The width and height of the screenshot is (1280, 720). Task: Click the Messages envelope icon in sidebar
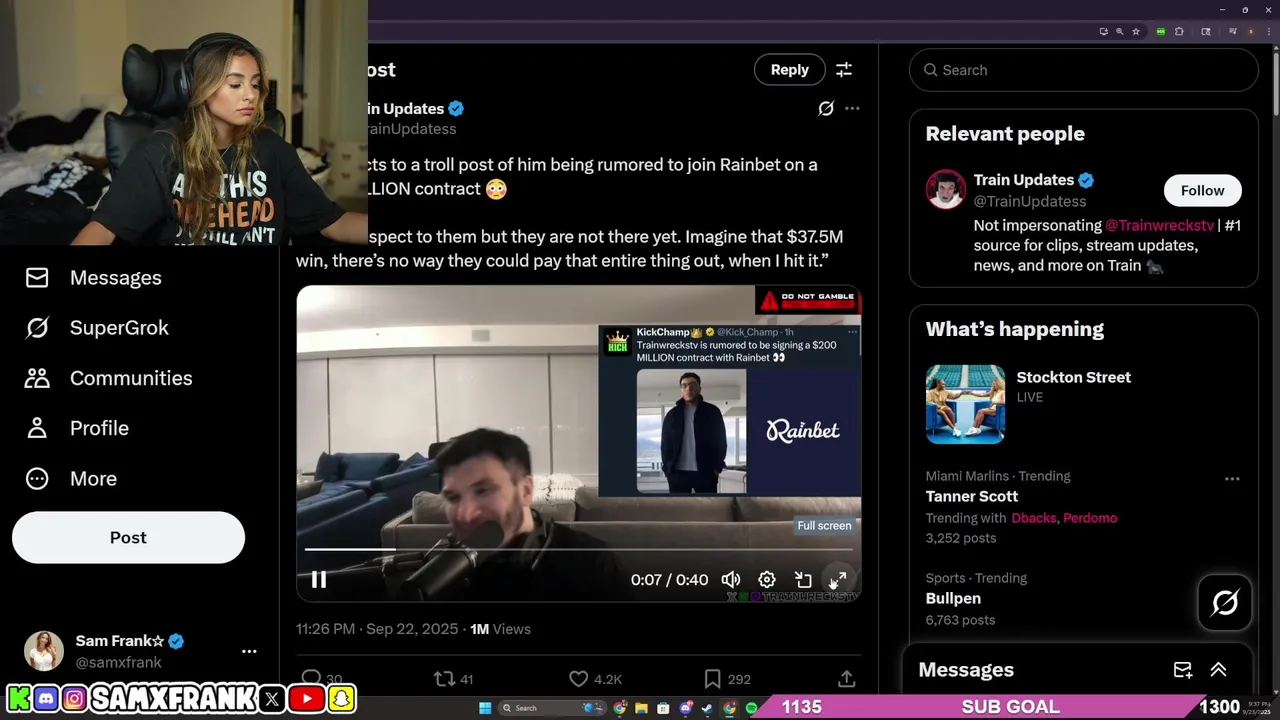(x=37, y=277)
